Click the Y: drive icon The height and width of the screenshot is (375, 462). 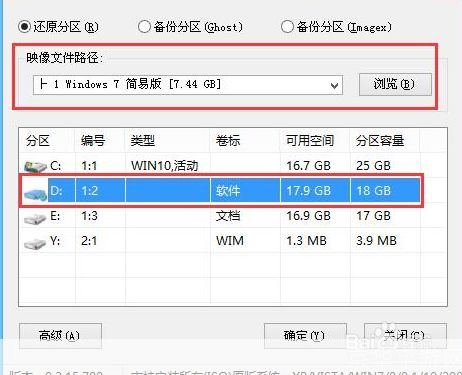coord(35,243)
